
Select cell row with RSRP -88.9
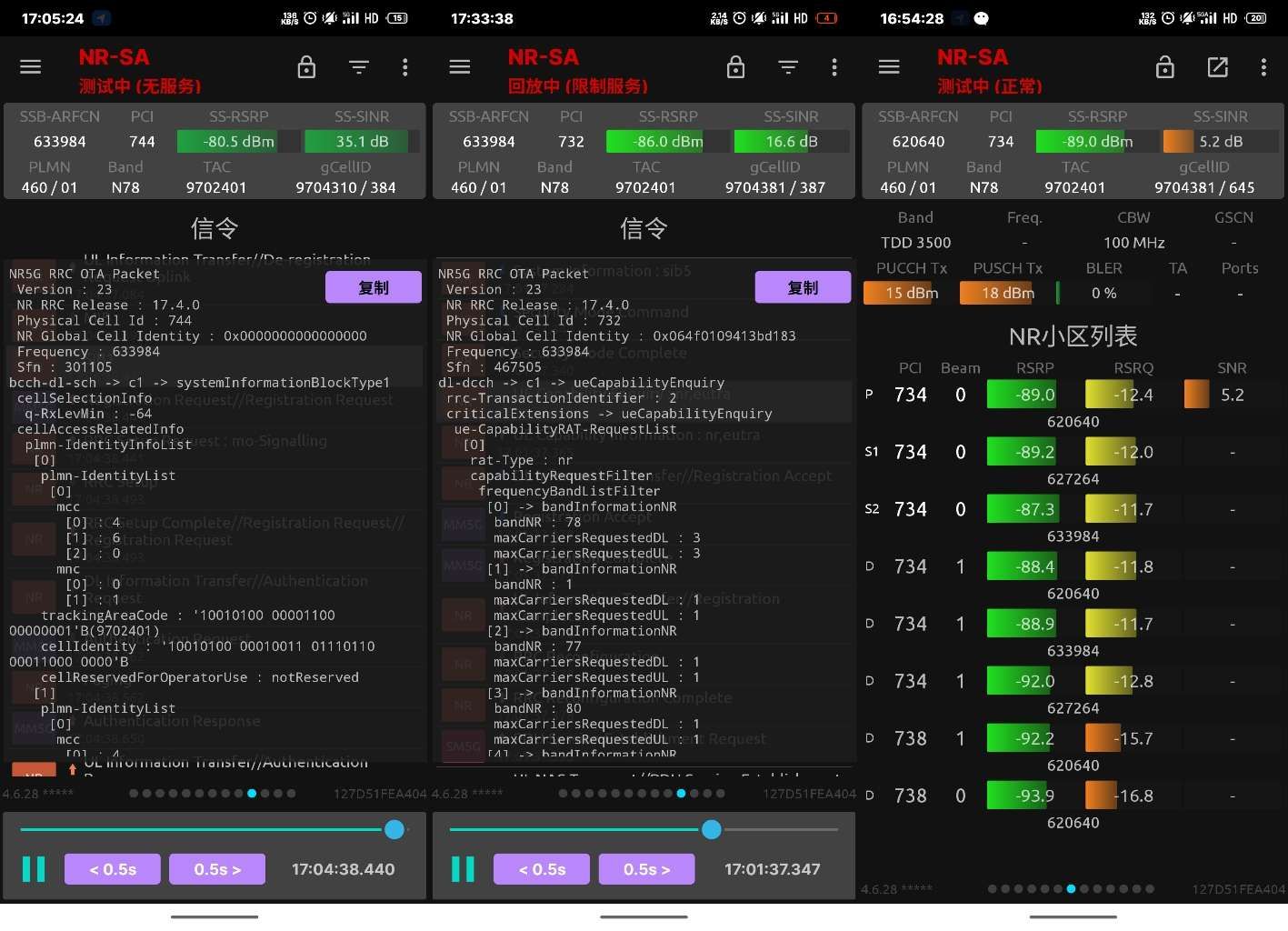1073,634
